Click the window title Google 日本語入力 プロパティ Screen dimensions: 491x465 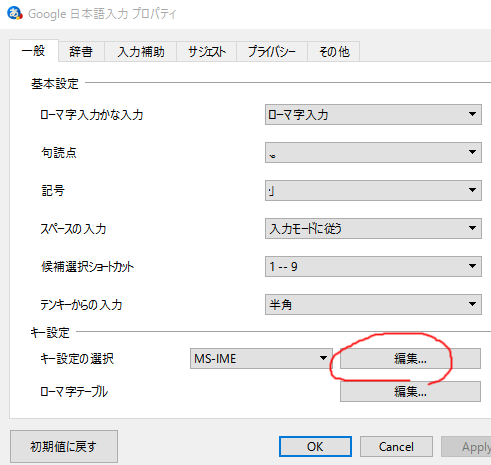click(102, 14)
